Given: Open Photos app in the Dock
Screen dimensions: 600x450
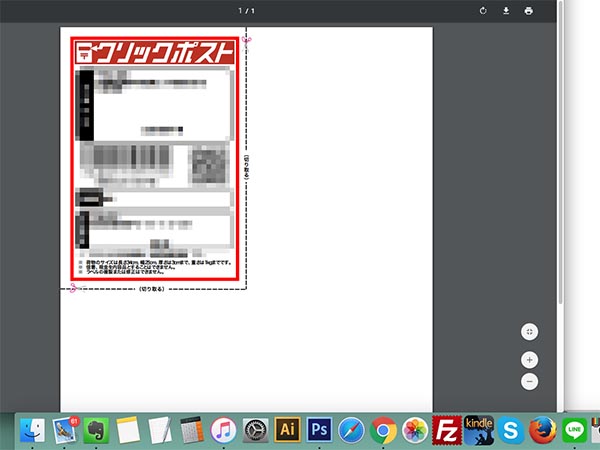Looking at the screenshot, I should click(415, 430).
